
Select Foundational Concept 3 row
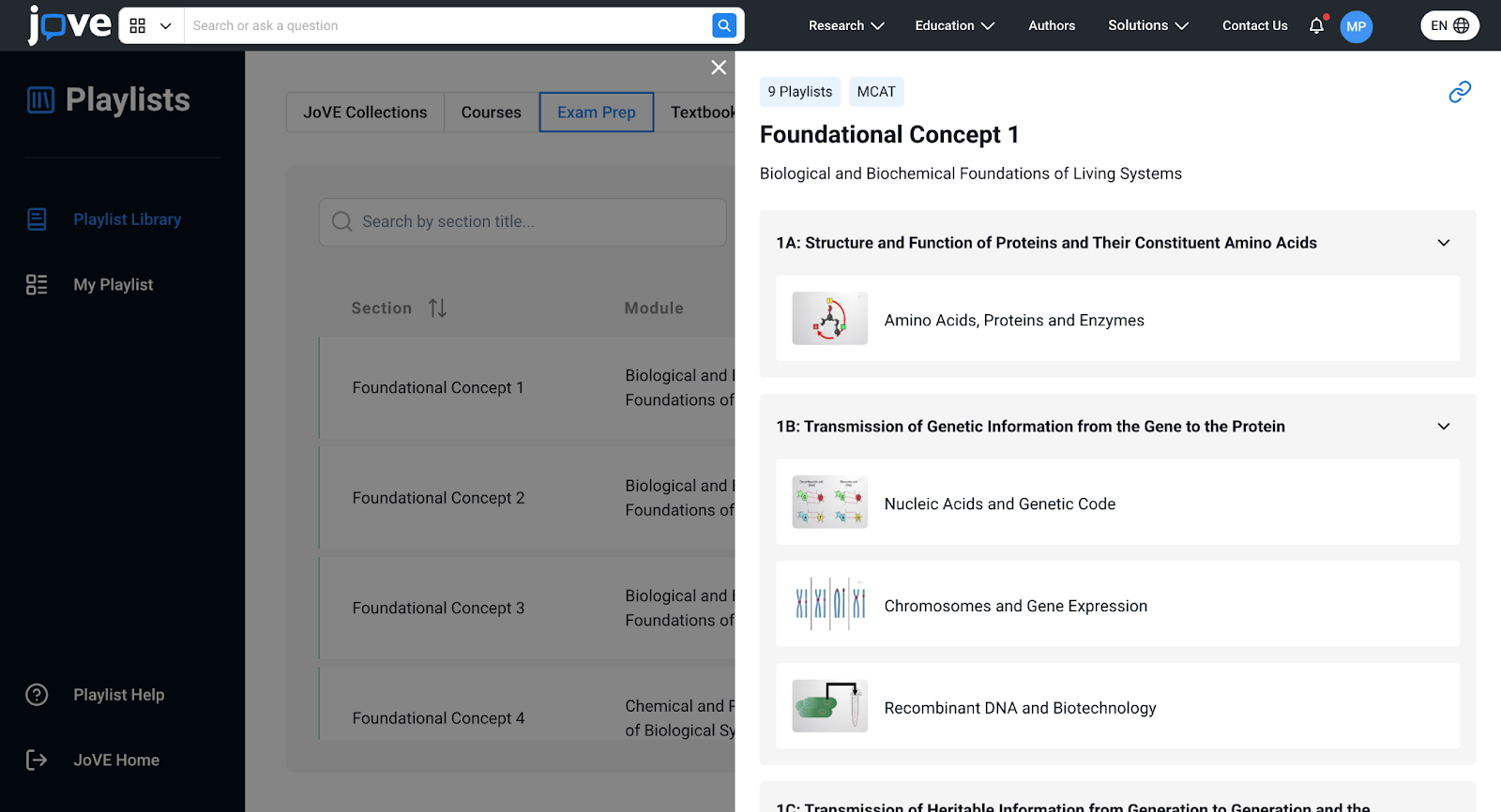point(527,609)
